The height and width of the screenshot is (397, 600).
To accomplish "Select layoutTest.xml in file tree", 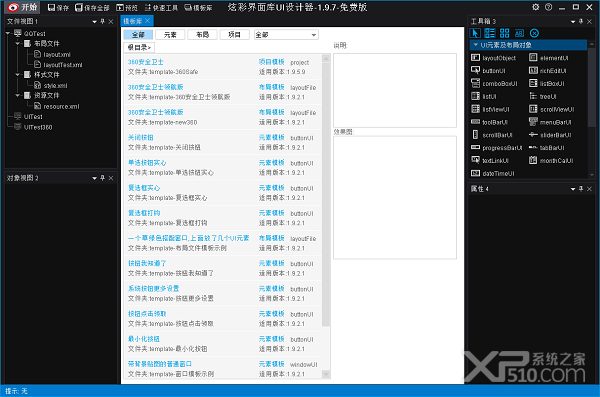I will pyautogui.click(x=58, y=65).
